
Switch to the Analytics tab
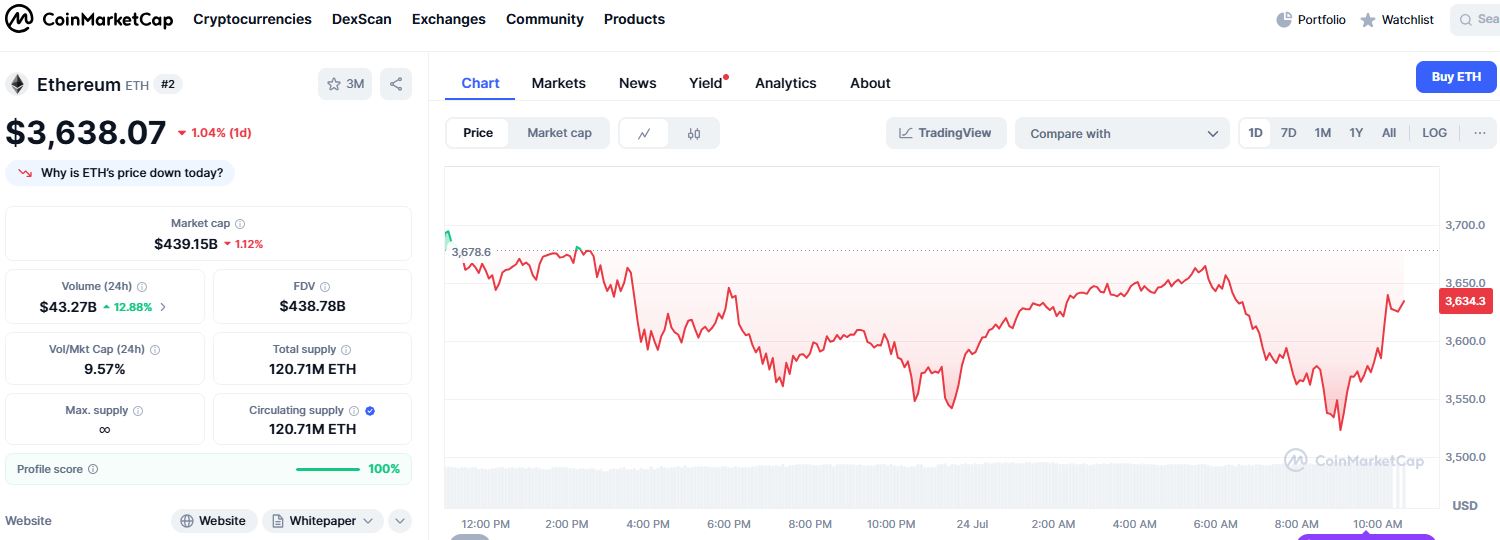[x=786, y=83]
